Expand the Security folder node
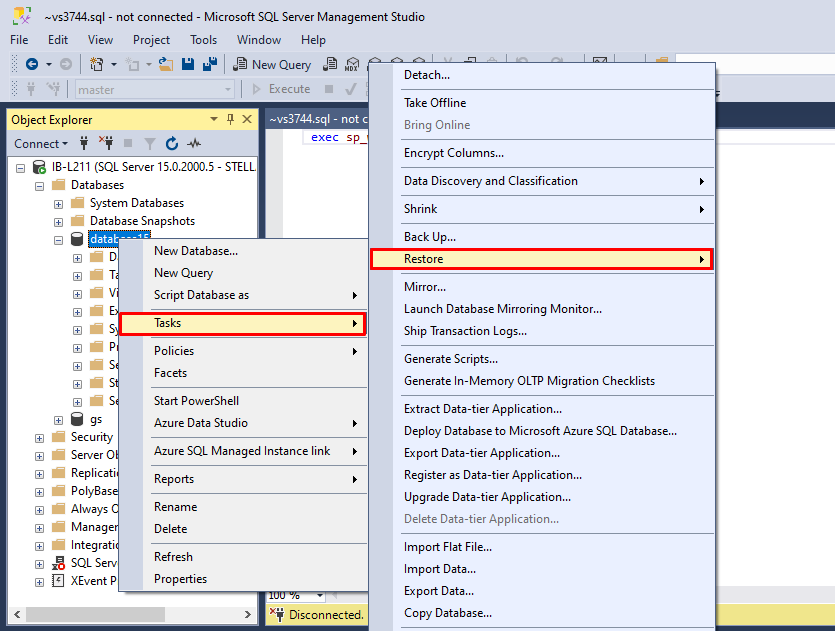This screenshot has width=835, height=631. 39,438
